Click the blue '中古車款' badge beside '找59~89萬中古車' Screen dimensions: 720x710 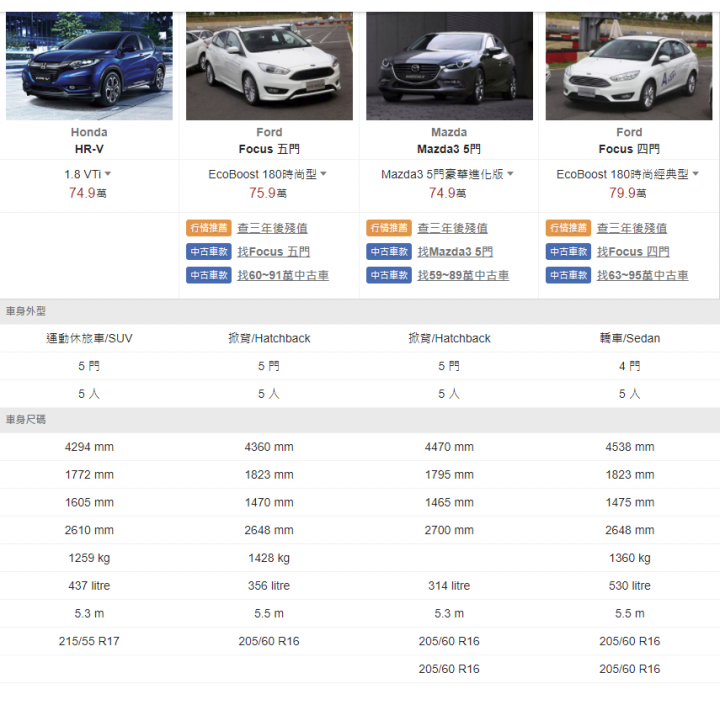tap(389, 275)
